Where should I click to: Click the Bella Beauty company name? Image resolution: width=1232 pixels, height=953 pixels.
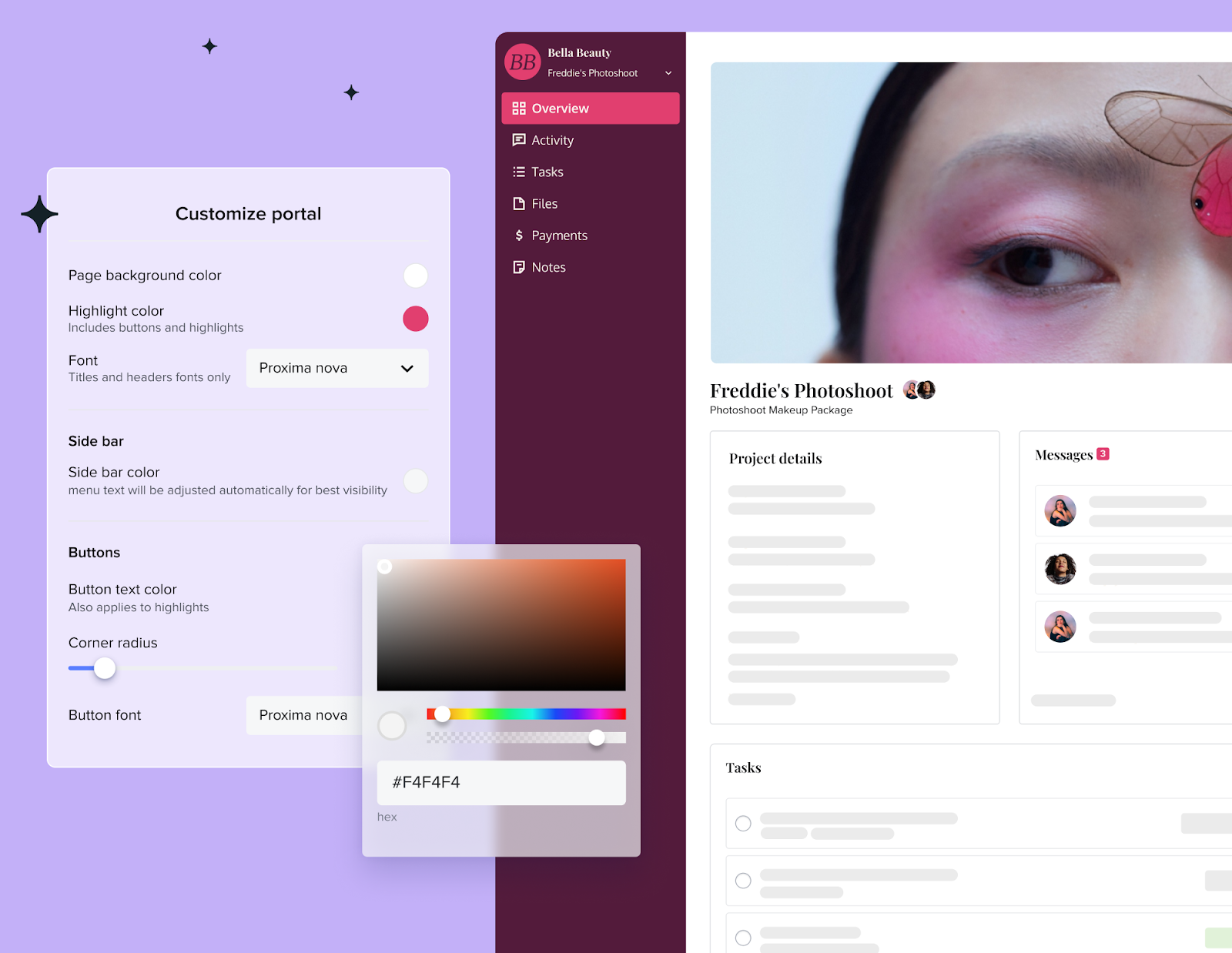[x=579, y=53]
